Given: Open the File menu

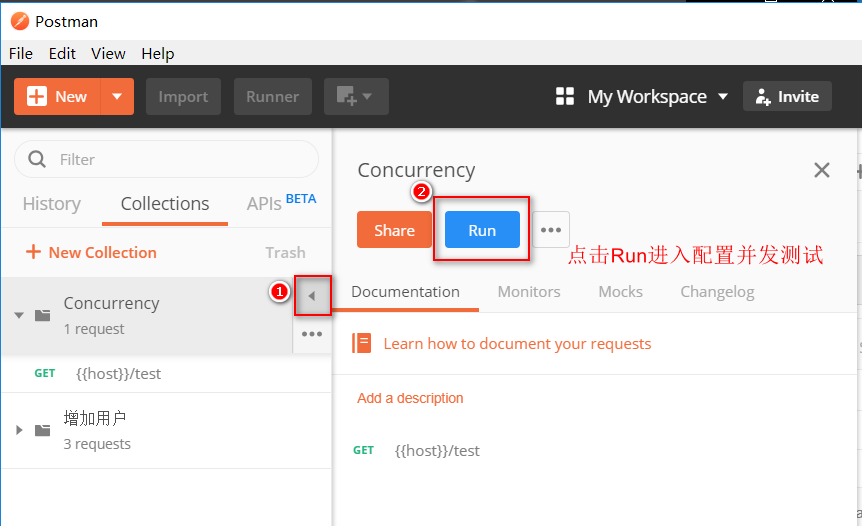Looking at the screenshot, I should [x=21, y=54].
